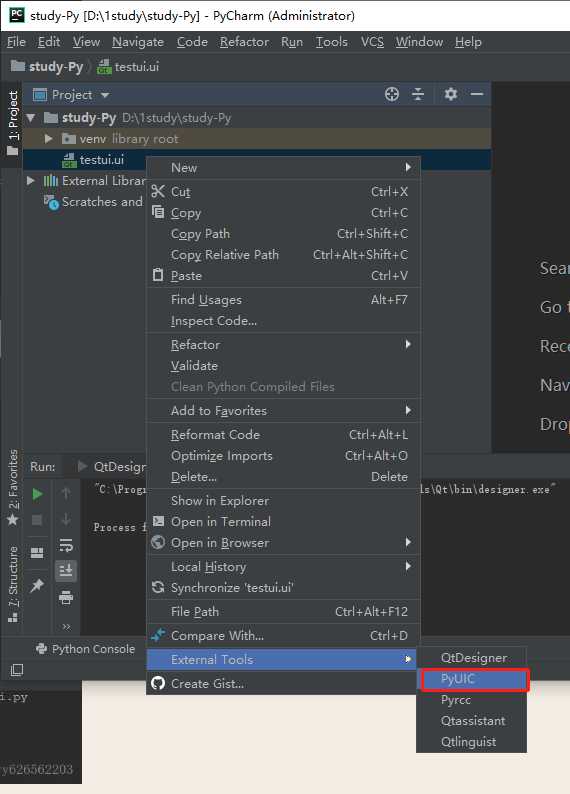Viewport: 570px width, 794px height.
Task: Open the 1: Project side tab
Action: 13,123
